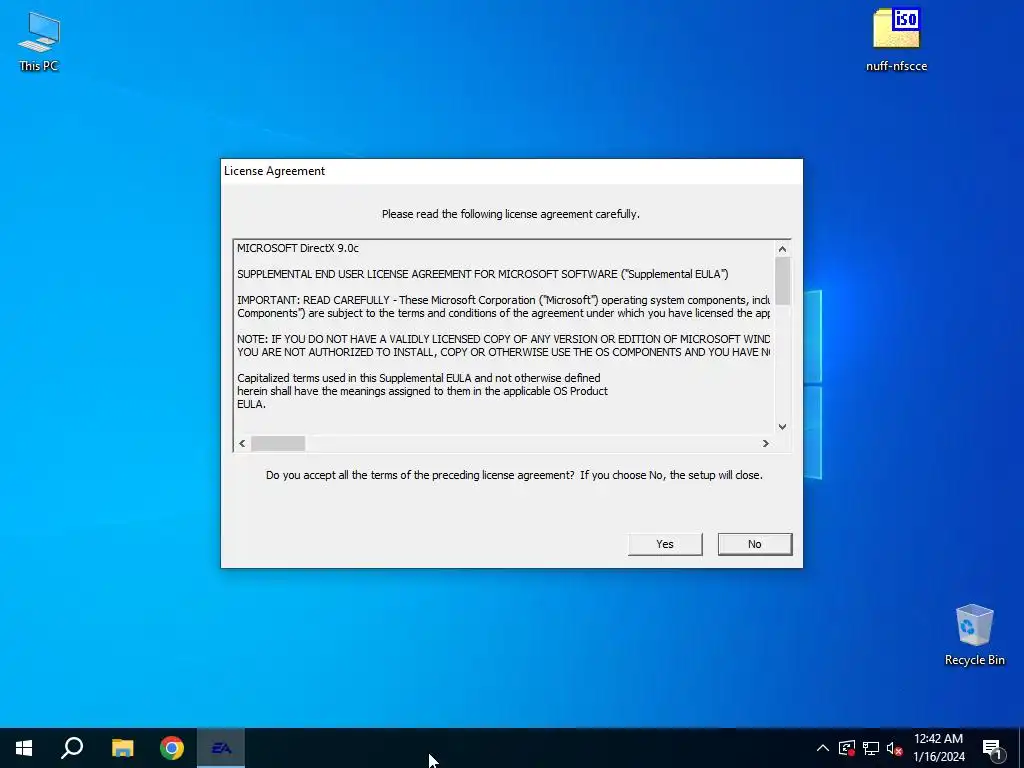Click the license text scroll-down arrow
The height and width of the screenshot is (768, 1024).
pos(782,426)
